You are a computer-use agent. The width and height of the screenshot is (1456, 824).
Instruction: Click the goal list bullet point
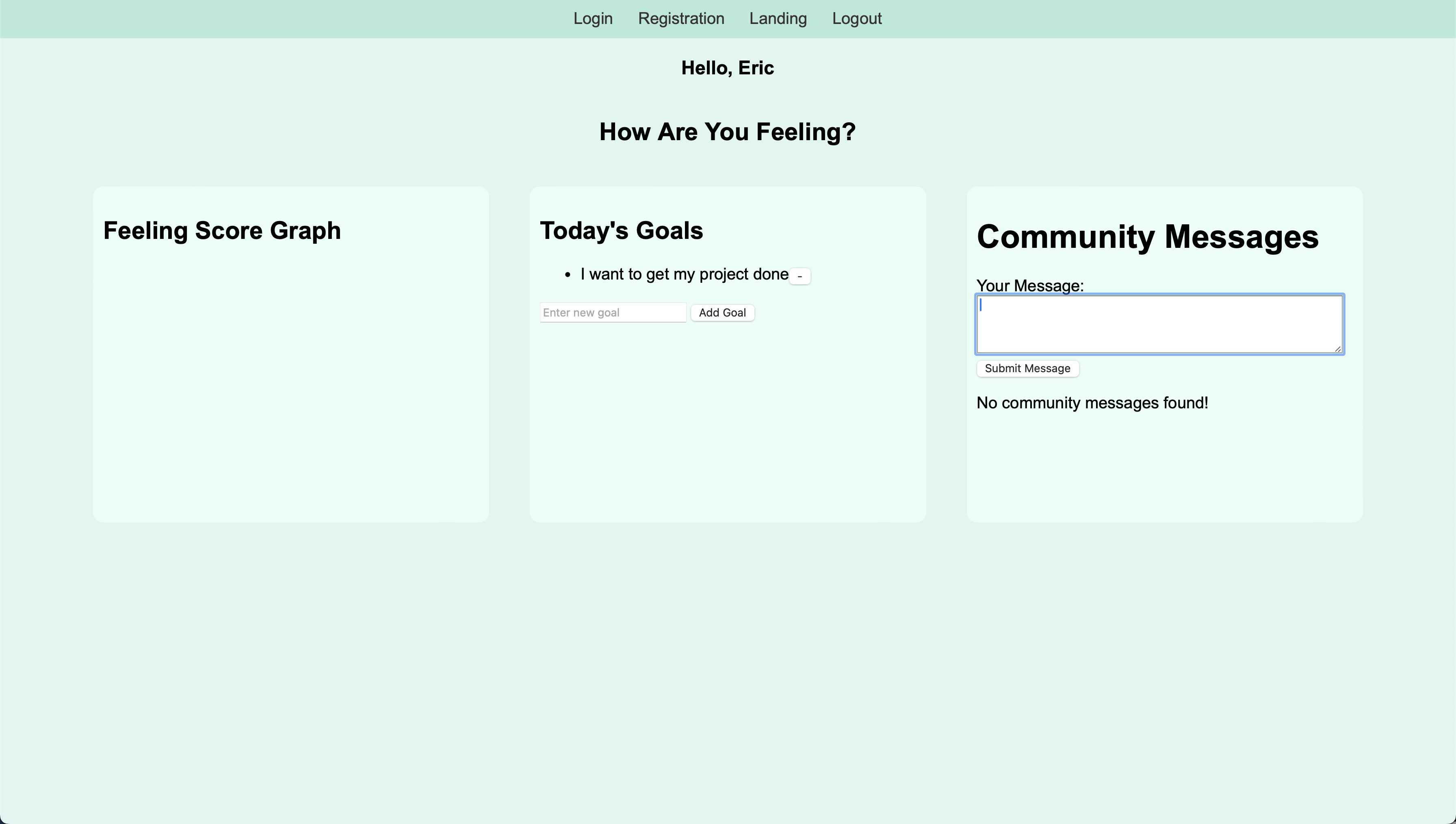(x=568, y=275)
